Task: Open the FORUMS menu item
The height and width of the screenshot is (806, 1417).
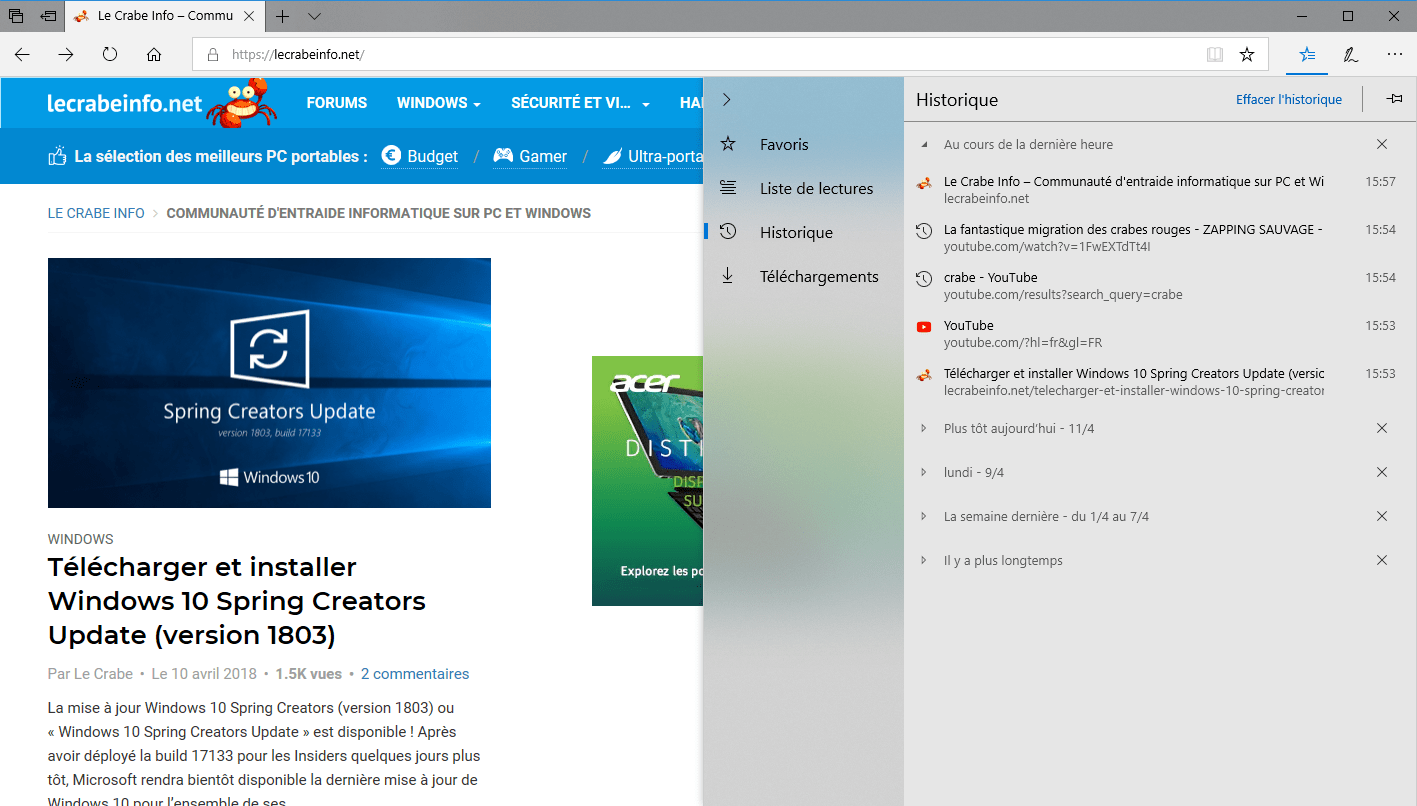Action: (337, 103)
